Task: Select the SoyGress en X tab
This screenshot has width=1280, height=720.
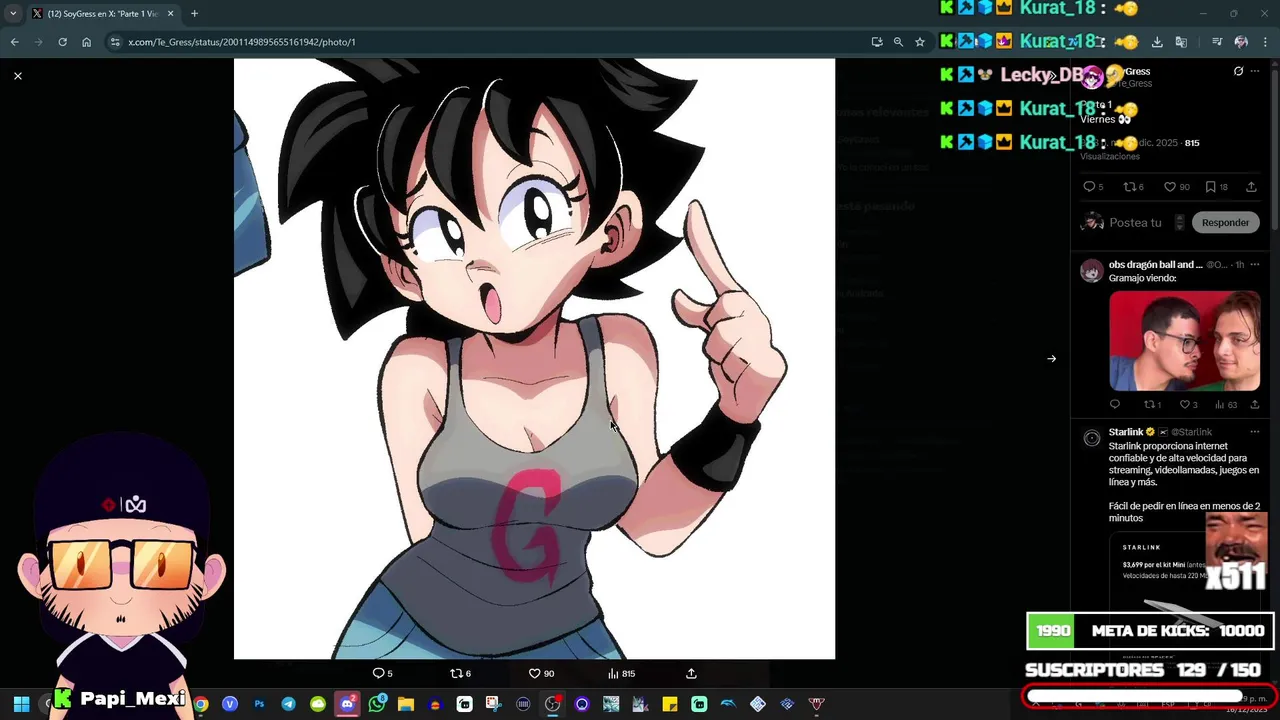Action: coord(102,14)
